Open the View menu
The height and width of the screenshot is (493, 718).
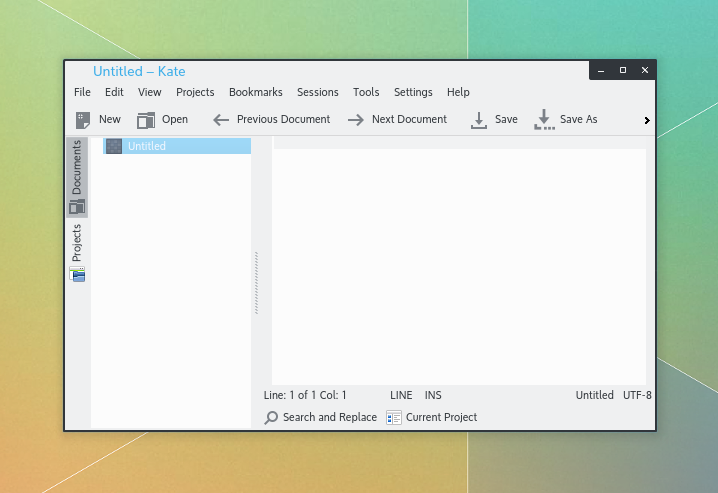[x=150, y=92]
